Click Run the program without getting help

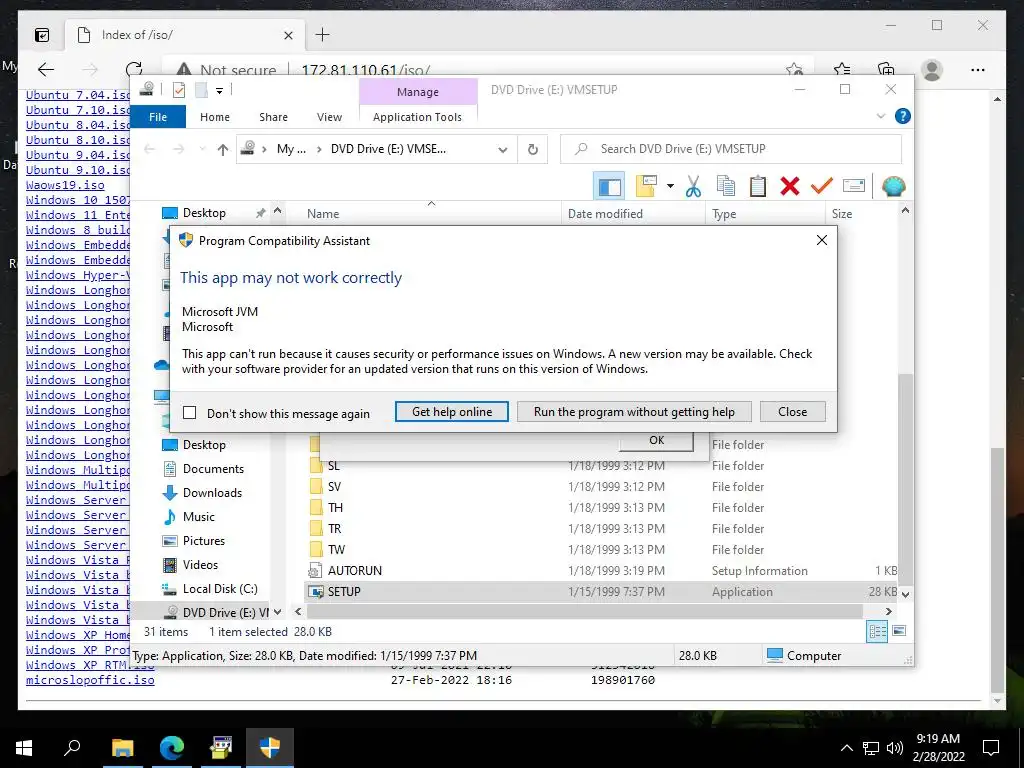click(634, 412)
